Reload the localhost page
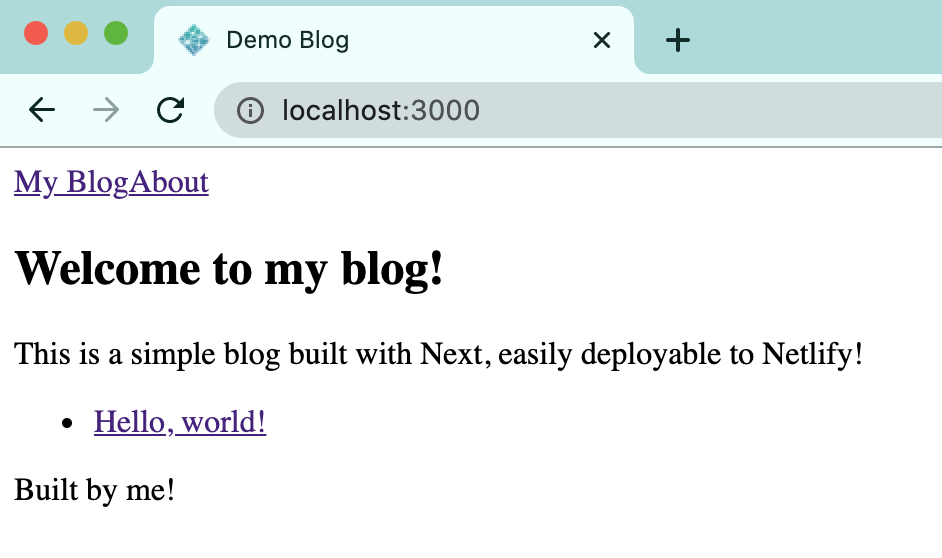Image resolution: width=942 pixels, height=558 pixels. 171,110
